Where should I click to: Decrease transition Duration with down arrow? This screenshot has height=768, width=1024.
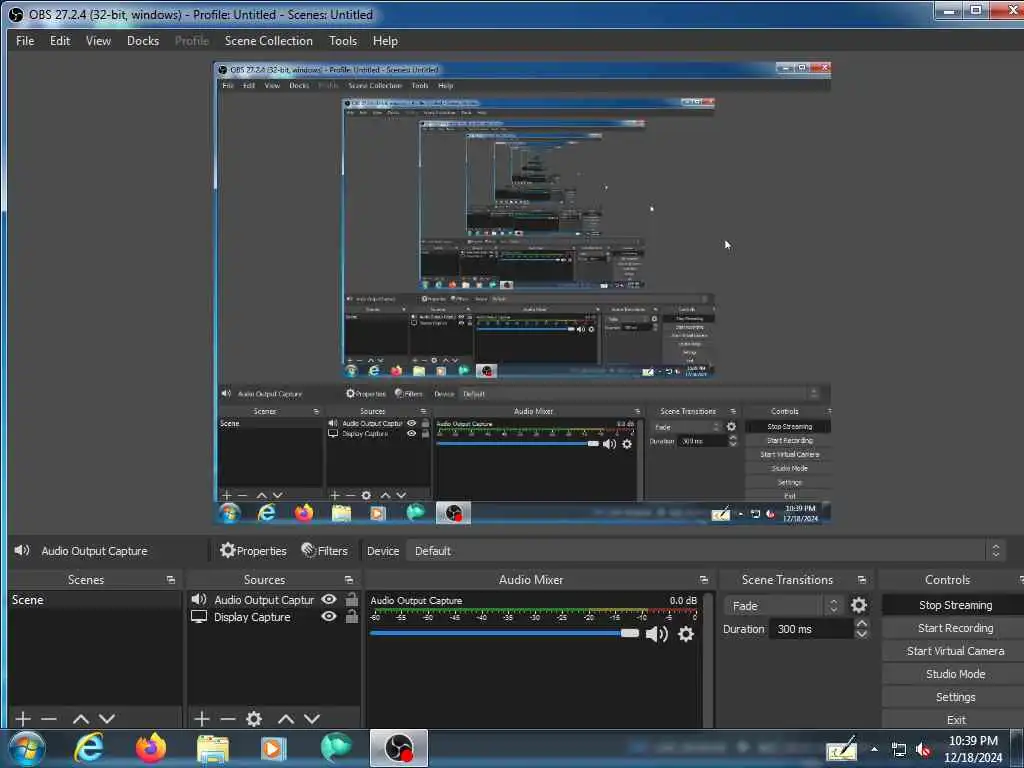[x=861, y=634]
